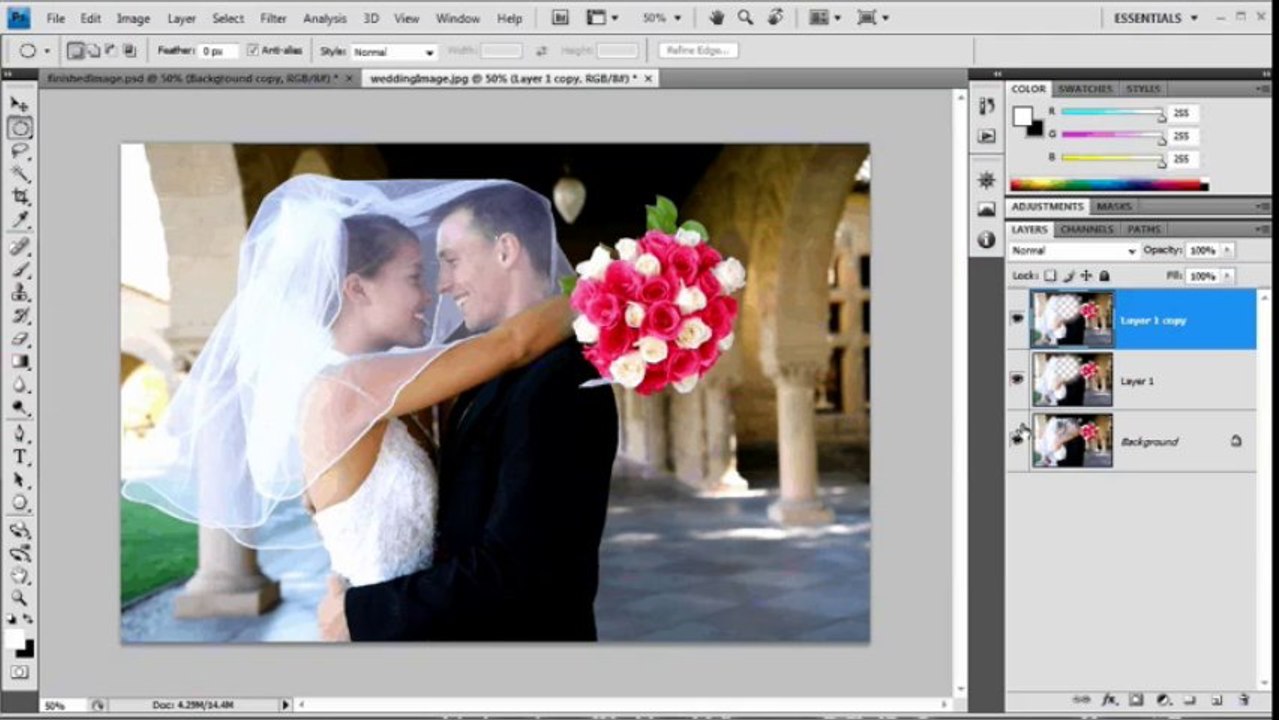Select the 3D Orbit camera tool
This screenshot has height=720, width=1279.
pos(20,553)
